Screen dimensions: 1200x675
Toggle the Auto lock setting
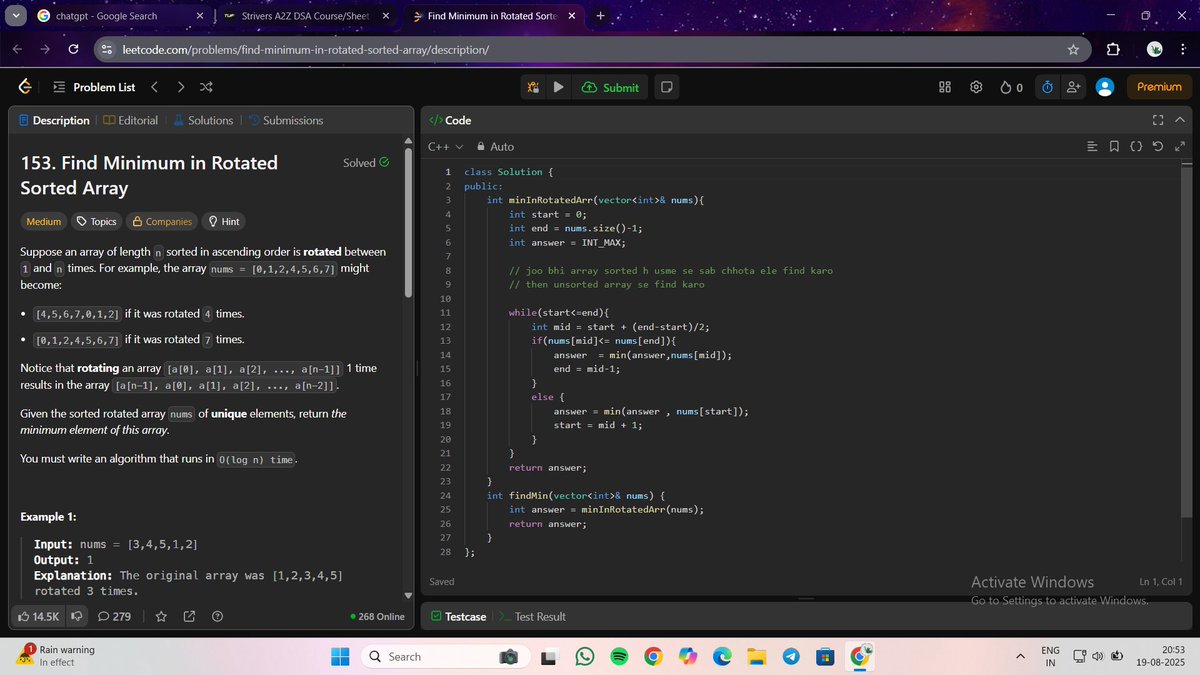[x=495, y=147]
